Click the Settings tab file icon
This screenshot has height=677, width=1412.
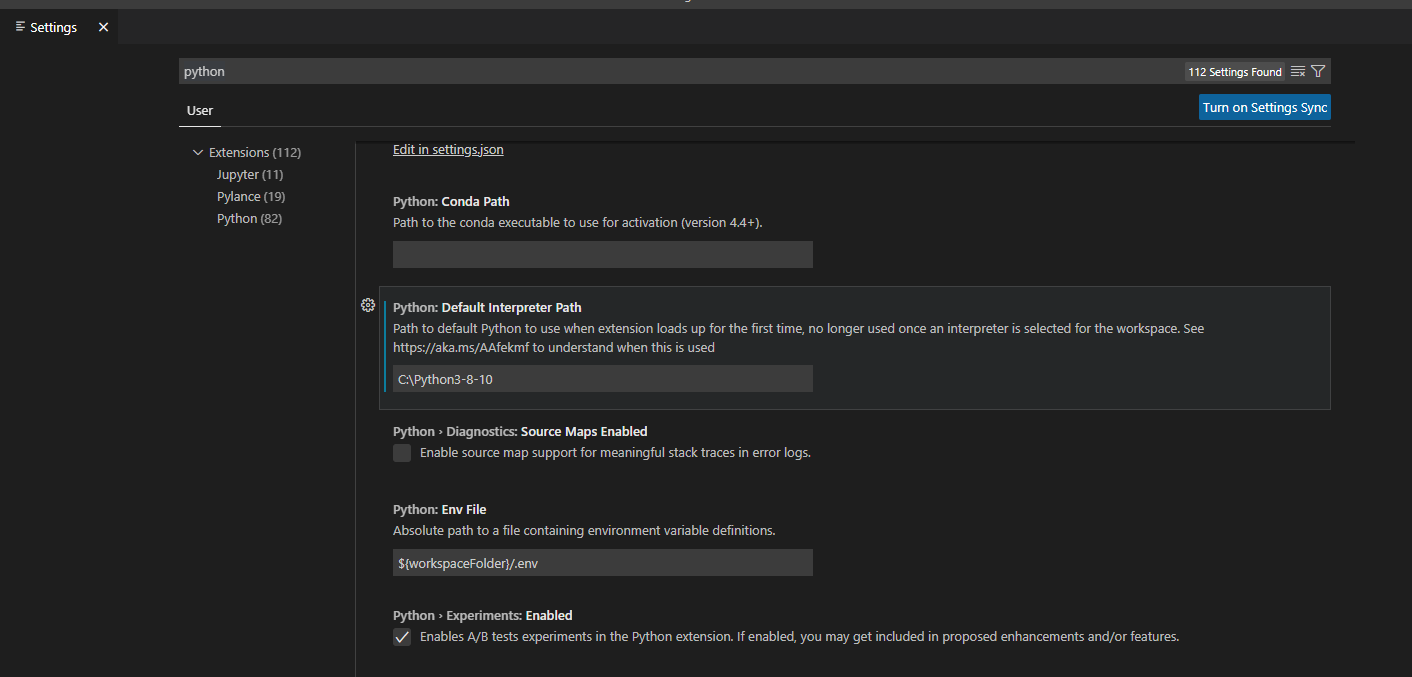pyautogui.click(x=21, y=27)
